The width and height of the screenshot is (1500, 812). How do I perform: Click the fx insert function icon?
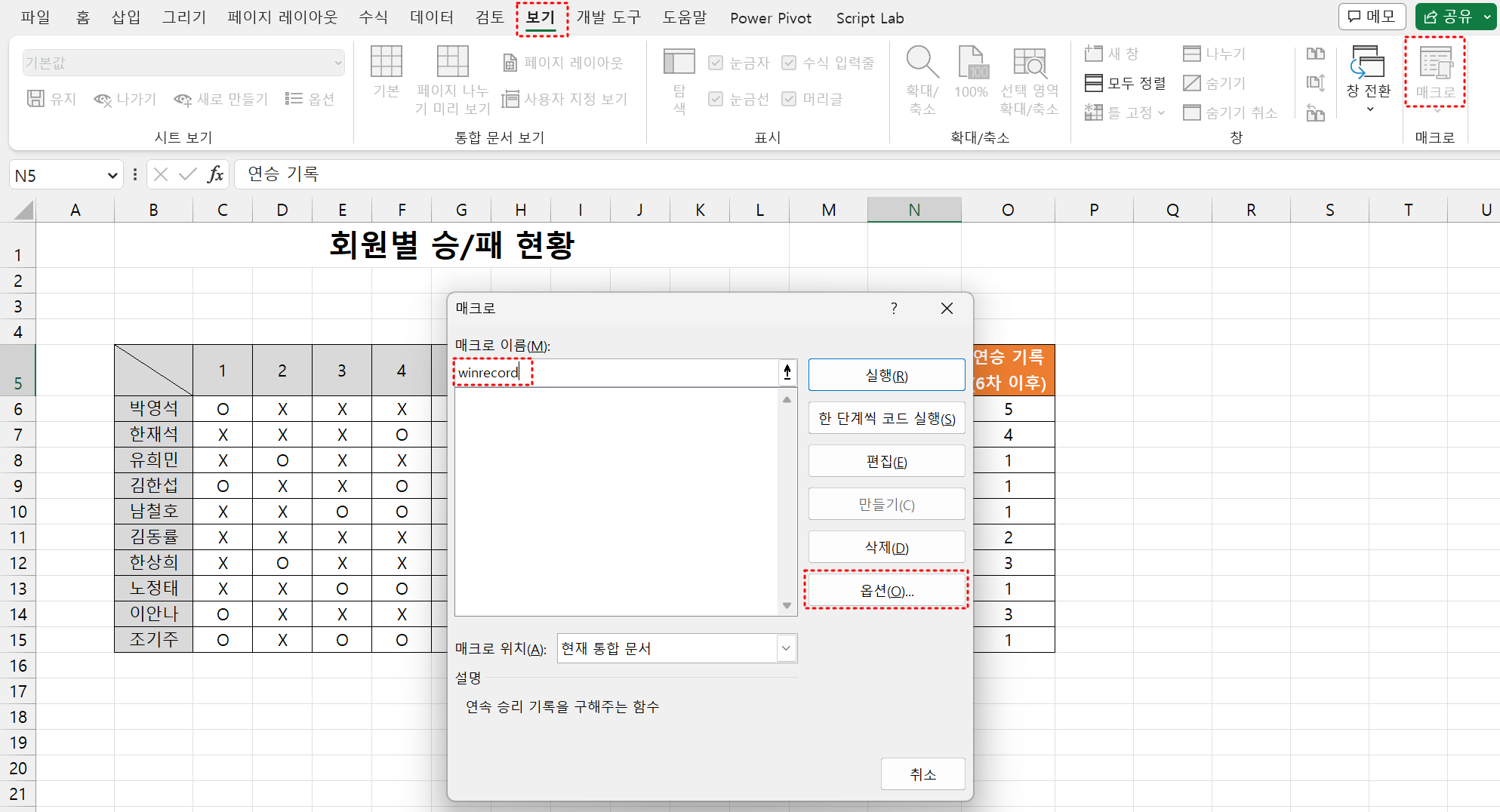click(x=215, y=175)
